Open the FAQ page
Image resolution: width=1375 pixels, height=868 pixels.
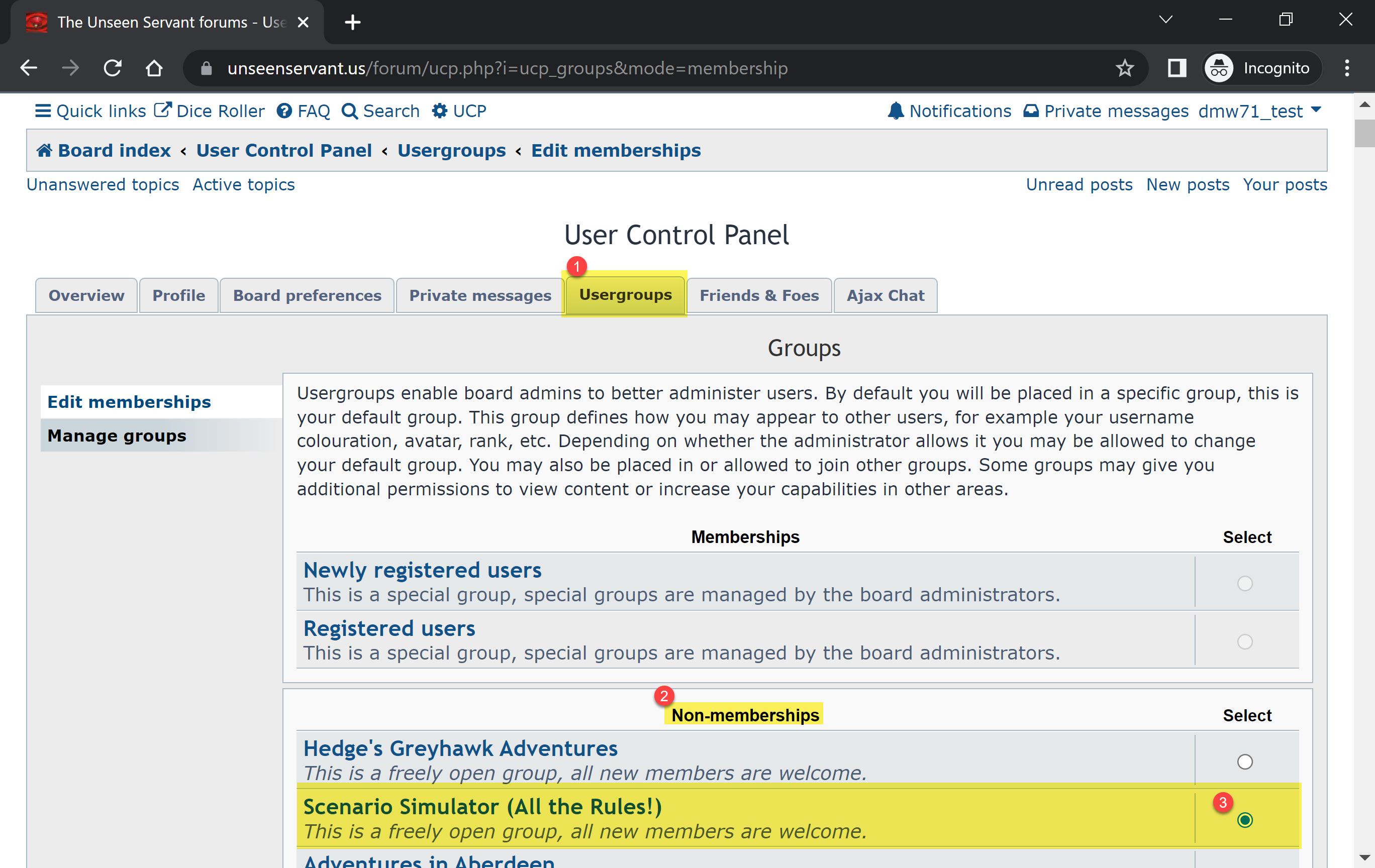pos(303,111)
